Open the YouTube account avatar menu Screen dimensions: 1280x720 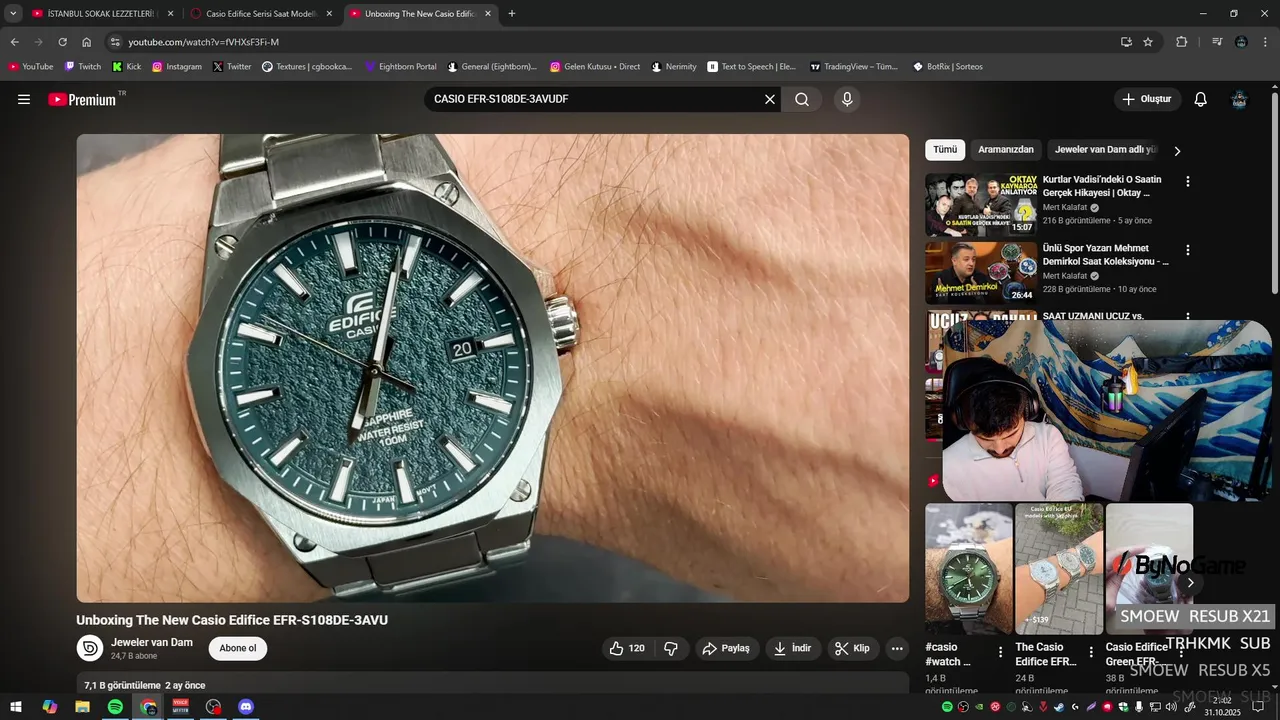tap(1239, 99)
